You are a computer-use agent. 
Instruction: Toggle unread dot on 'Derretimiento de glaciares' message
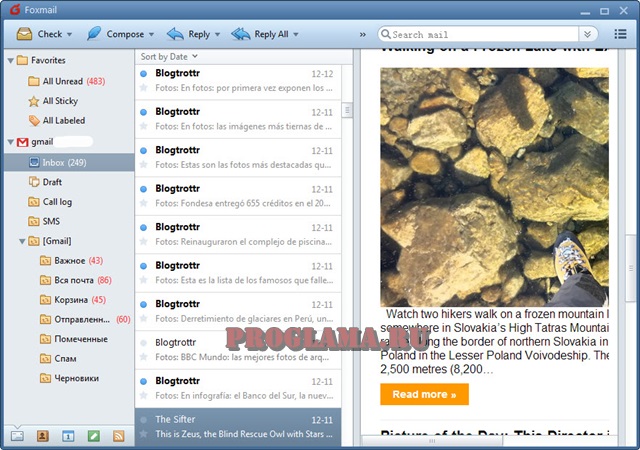pos(143,304)
